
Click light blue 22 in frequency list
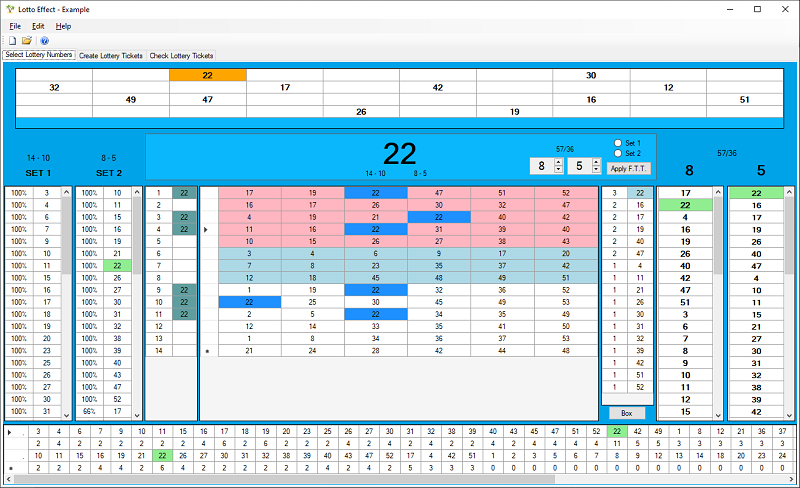tap(640, 193)
